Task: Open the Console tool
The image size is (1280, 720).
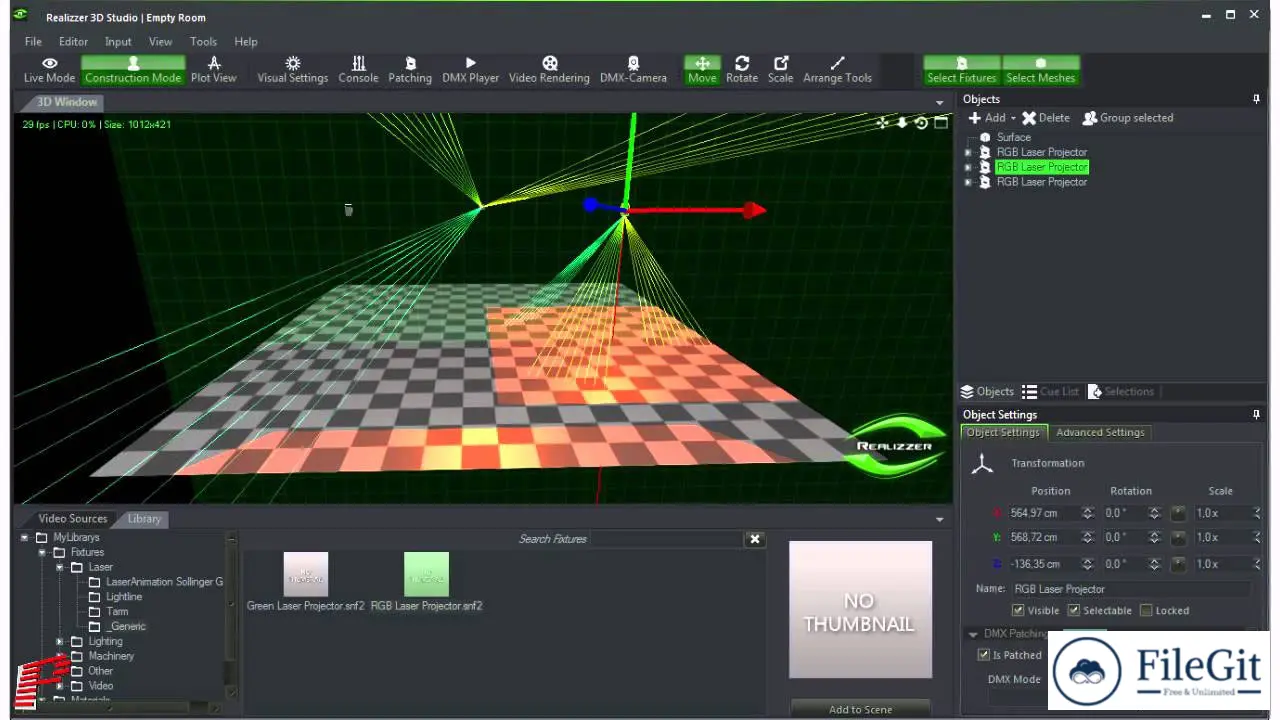Action: click(x=358, y=70)
